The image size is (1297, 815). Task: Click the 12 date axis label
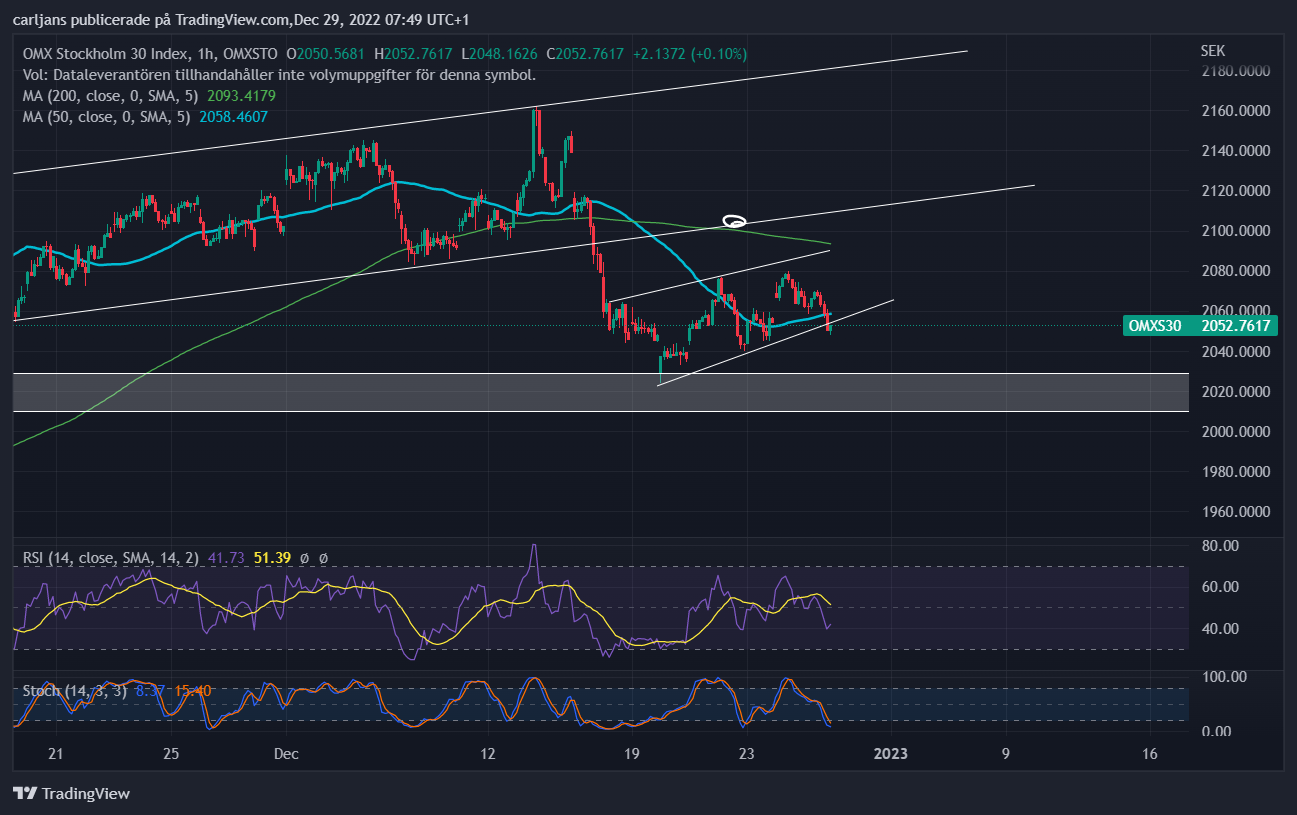pos(487,753)
